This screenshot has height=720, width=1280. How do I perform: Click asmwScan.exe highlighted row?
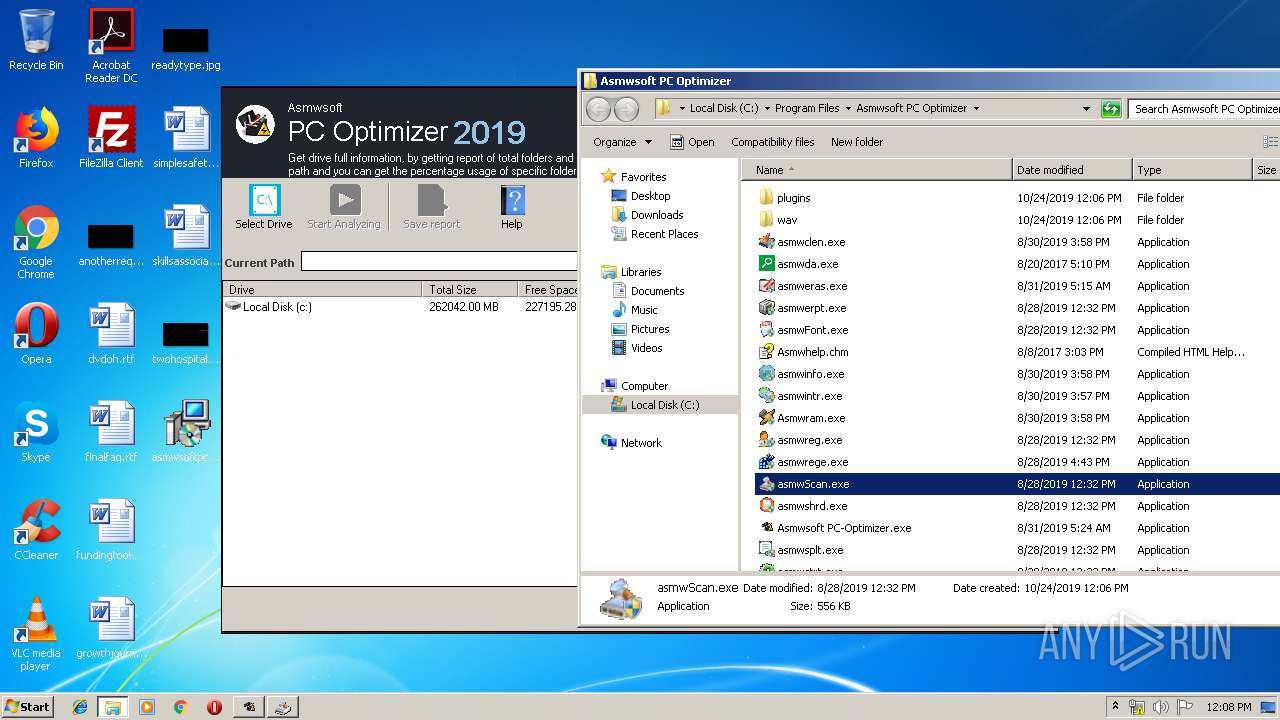(x=1017, y=484)
